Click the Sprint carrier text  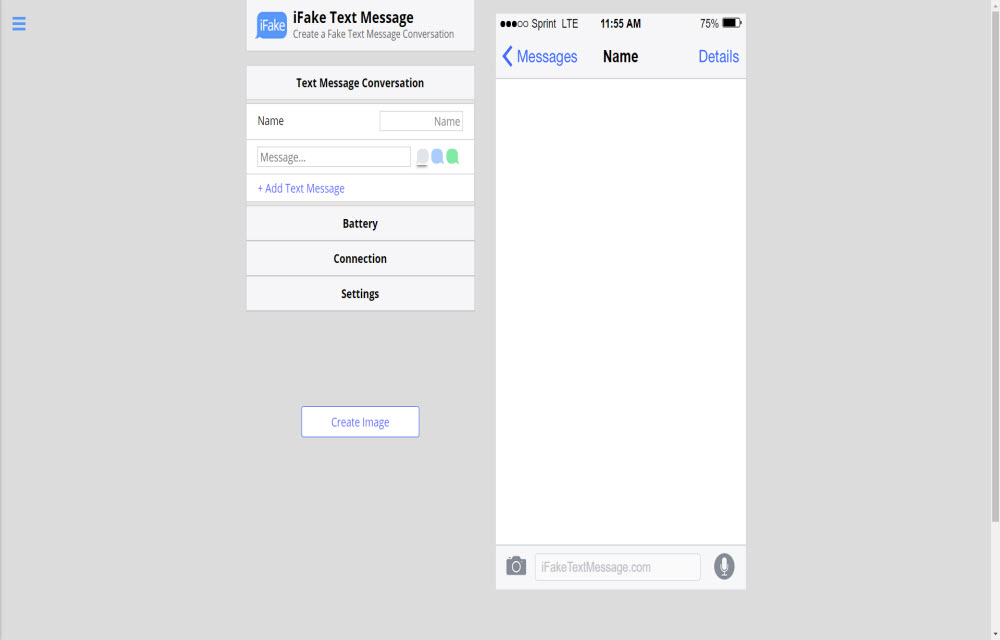click(x=543, y=24)
